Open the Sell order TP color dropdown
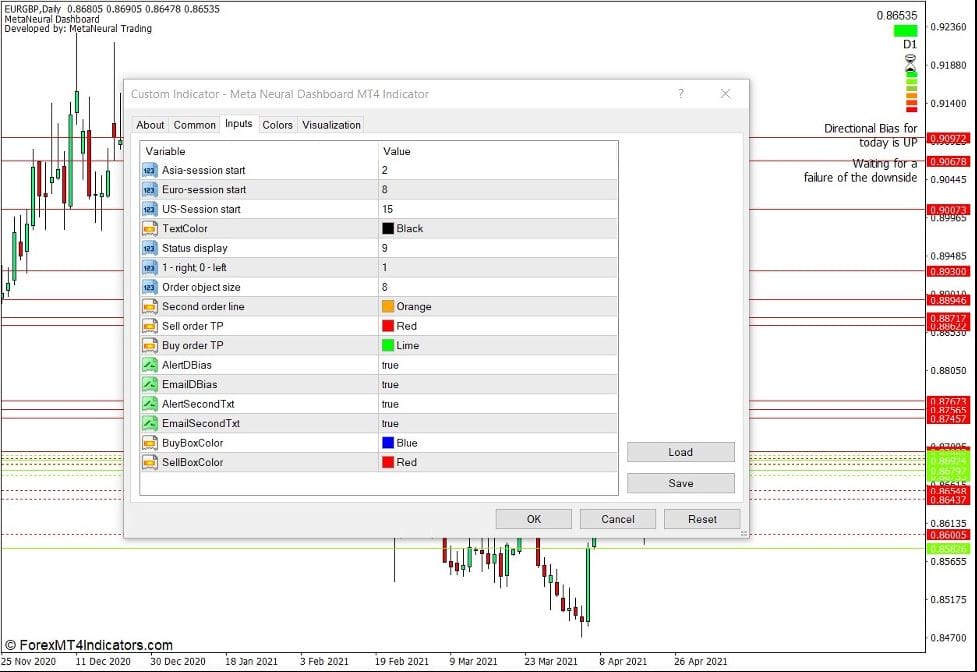This screenshot has height=672, width=977. 450,325
